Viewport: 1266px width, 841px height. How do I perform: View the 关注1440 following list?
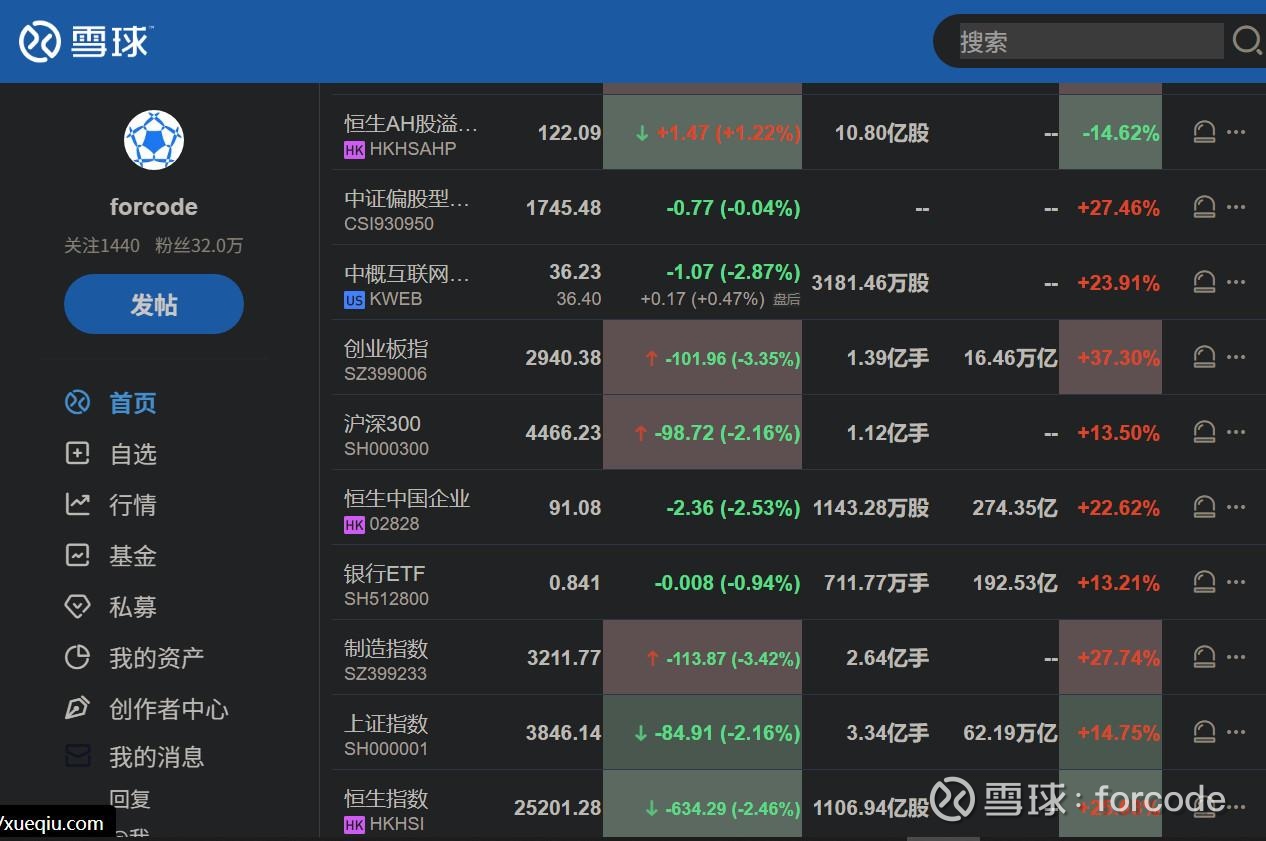[x=102, y=245]
